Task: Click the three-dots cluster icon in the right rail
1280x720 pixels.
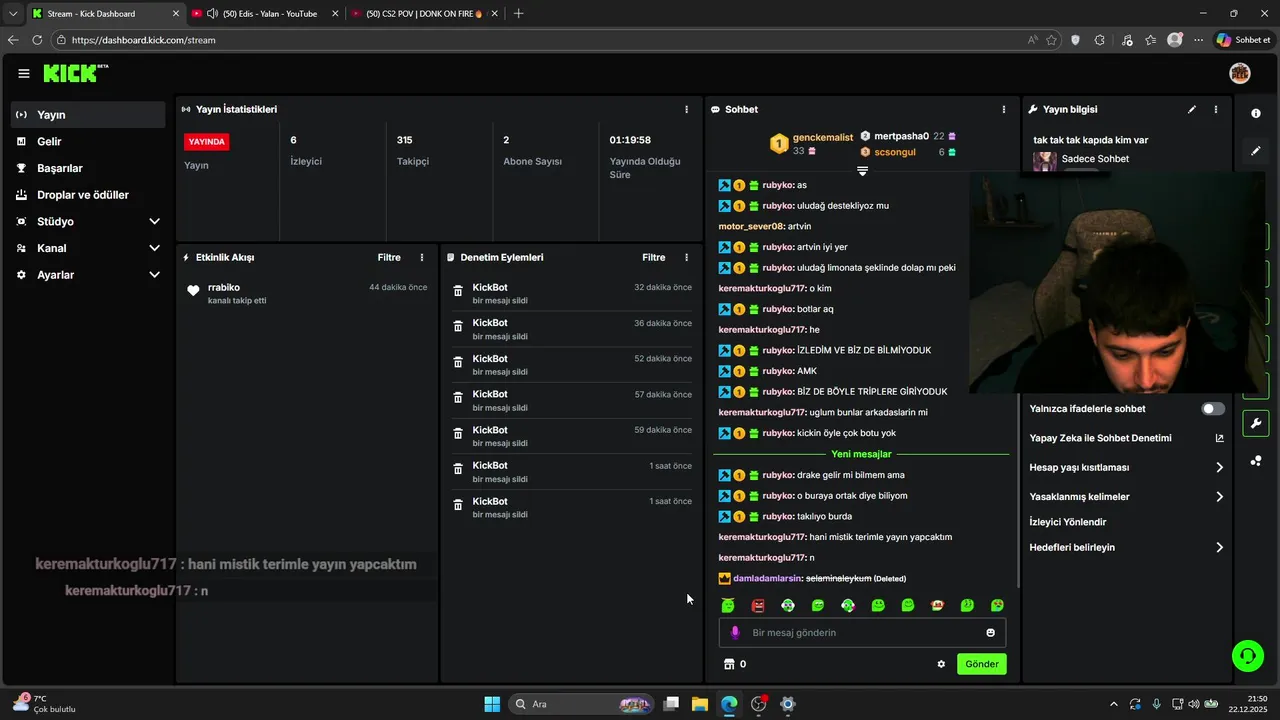Action: tap(1256, 461)
